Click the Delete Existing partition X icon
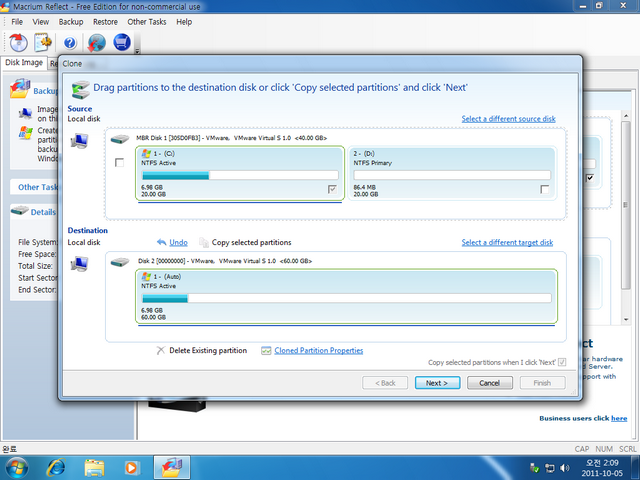Screen dimensions: 640x480 point(161,350)
